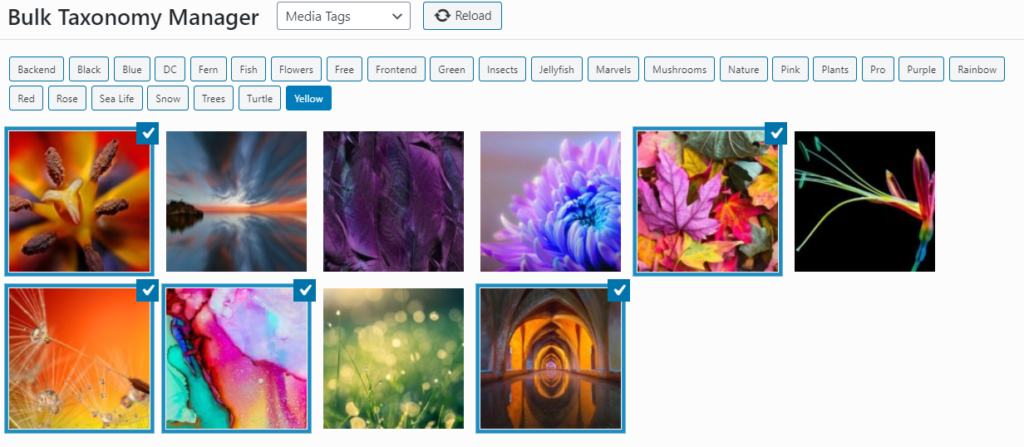Screen dimensions: 1024x447
Task: Open the Media Tags taxonomy dropdown
Action: pyautogui.click(x=344, y=16)
